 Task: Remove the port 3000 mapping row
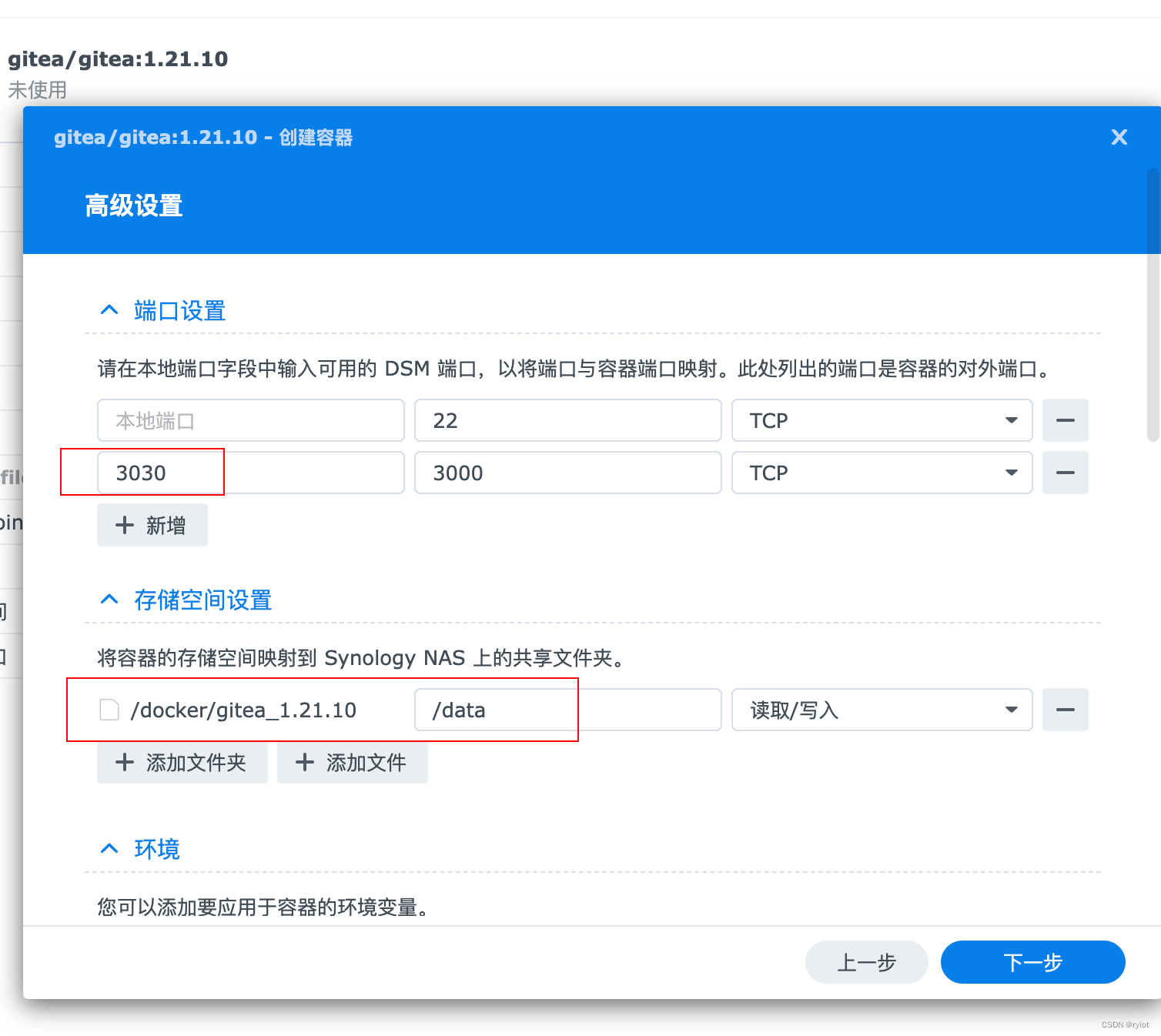[1066, 473]
